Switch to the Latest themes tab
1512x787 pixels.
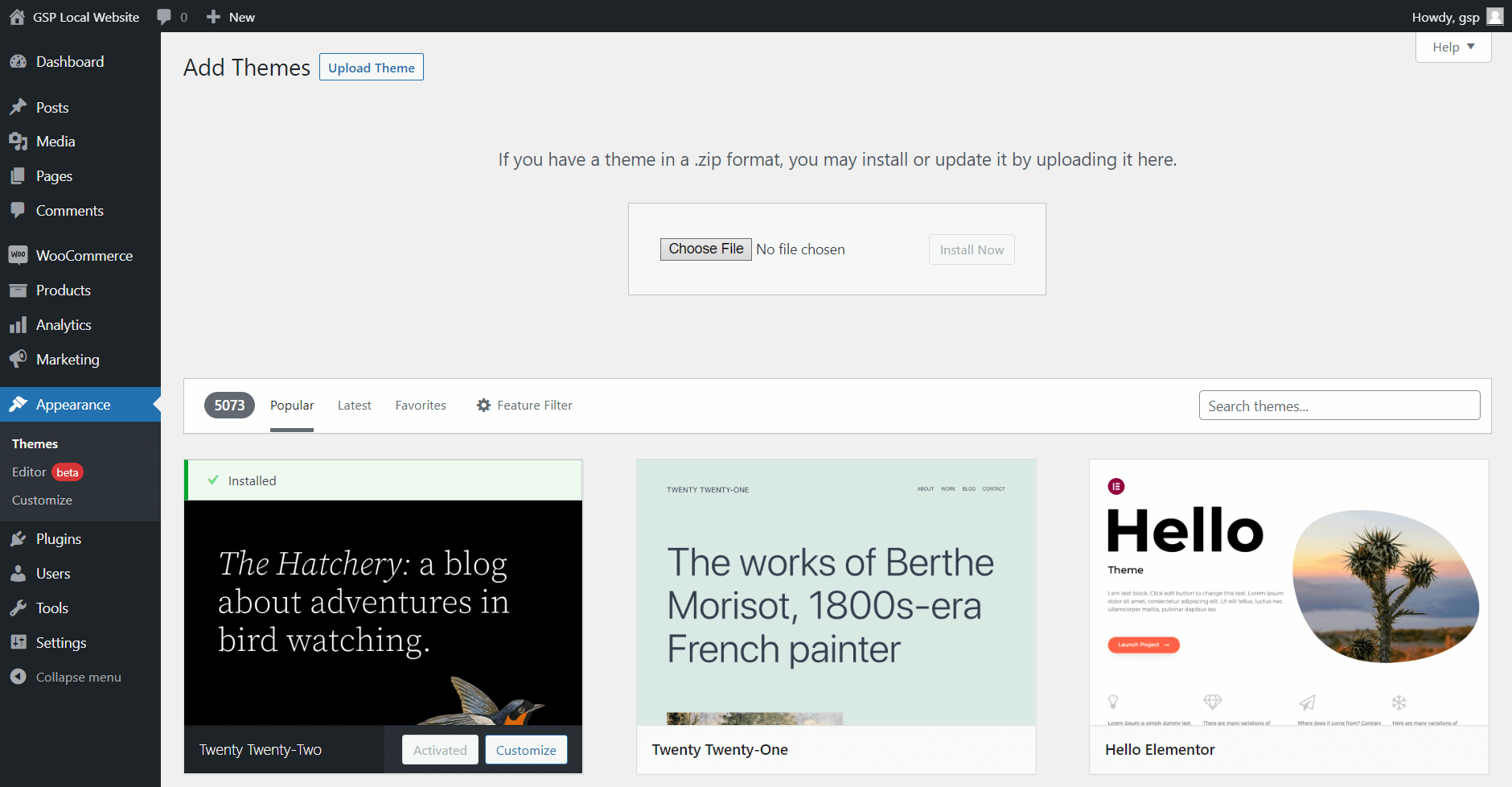coord(354,405)
